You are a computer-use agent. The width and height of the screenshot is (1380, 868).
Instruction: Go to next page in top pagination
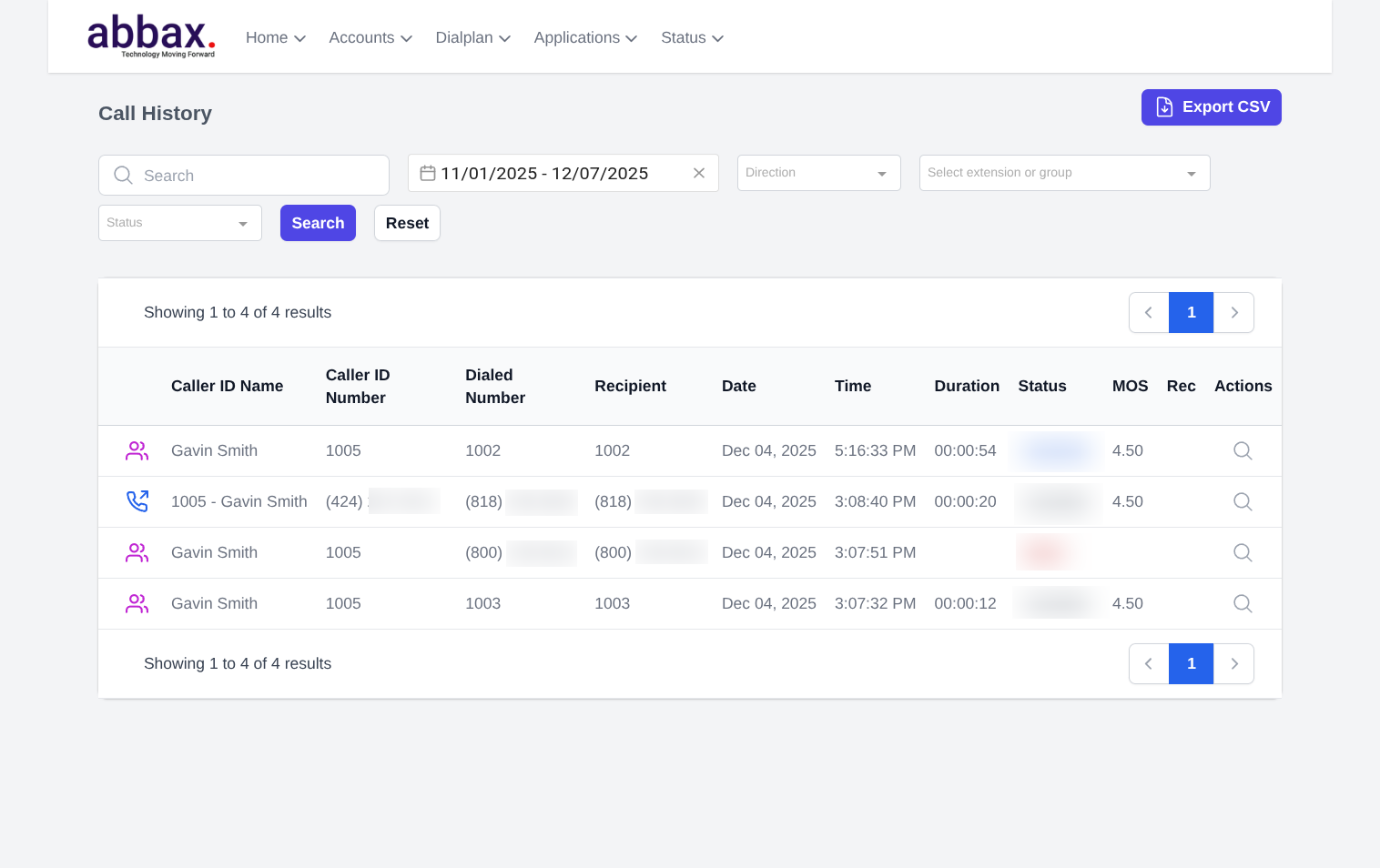point(1233,312)
